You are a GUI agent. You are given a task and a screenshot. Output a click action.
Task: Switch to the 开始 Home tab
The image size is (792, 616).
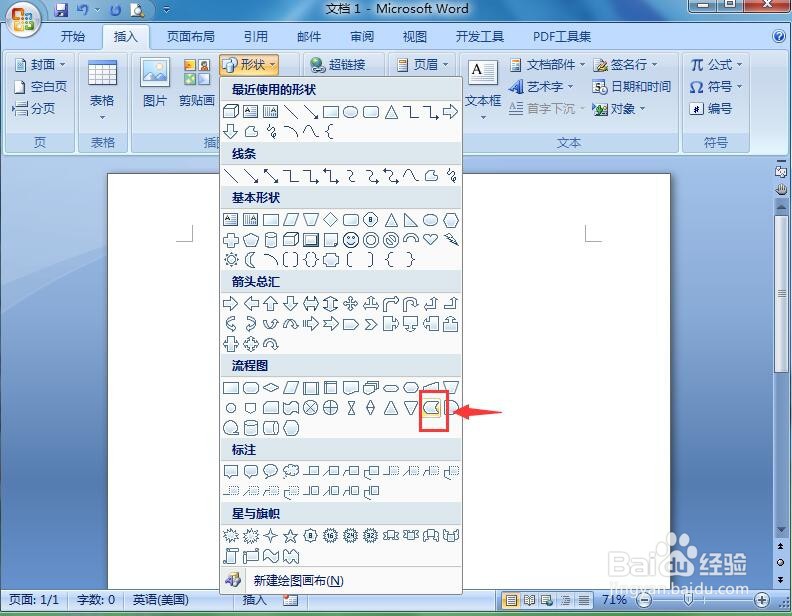point(73,36)
